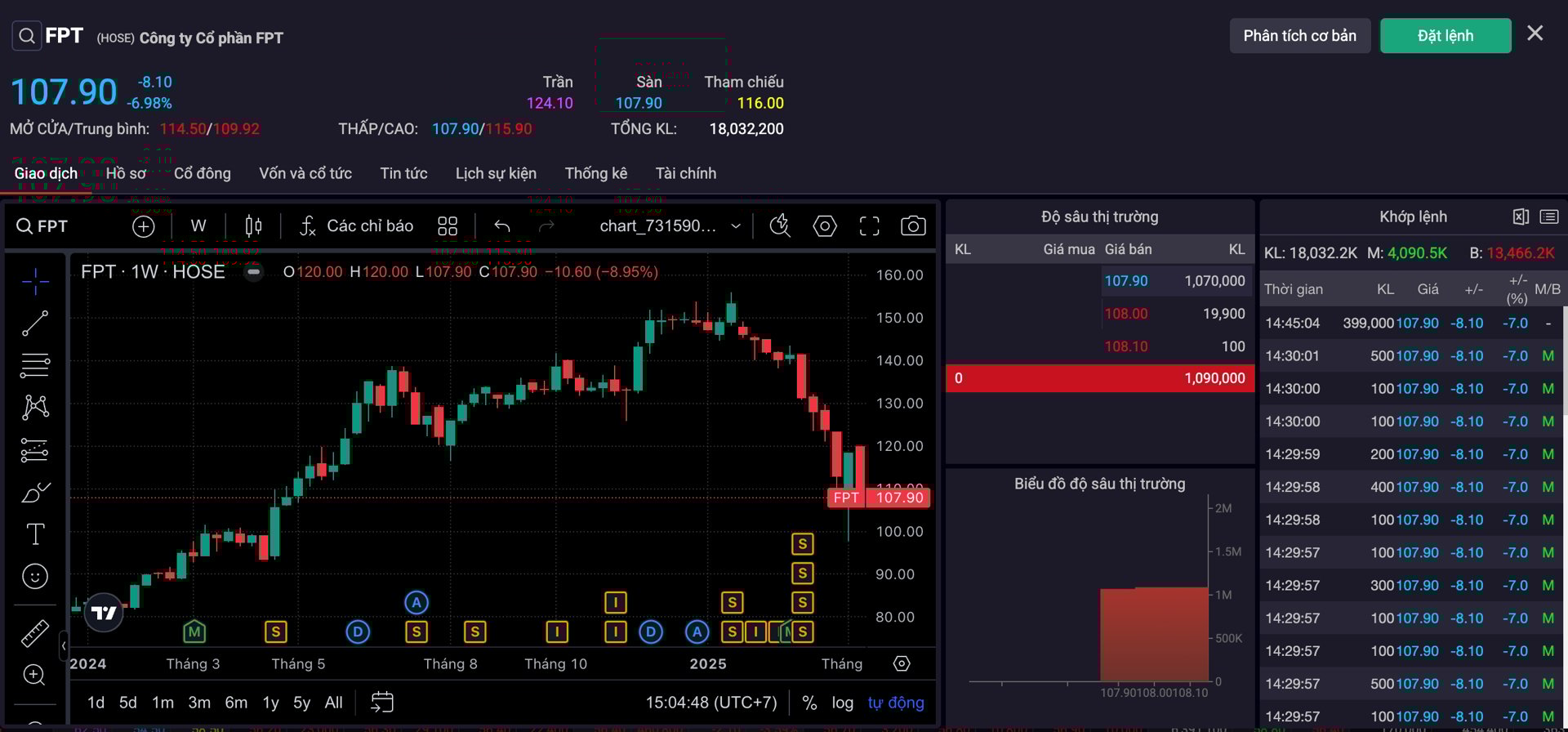Toggle percentage scale on chart
This screenshot has height=732, width=1568.
[809, 703]
